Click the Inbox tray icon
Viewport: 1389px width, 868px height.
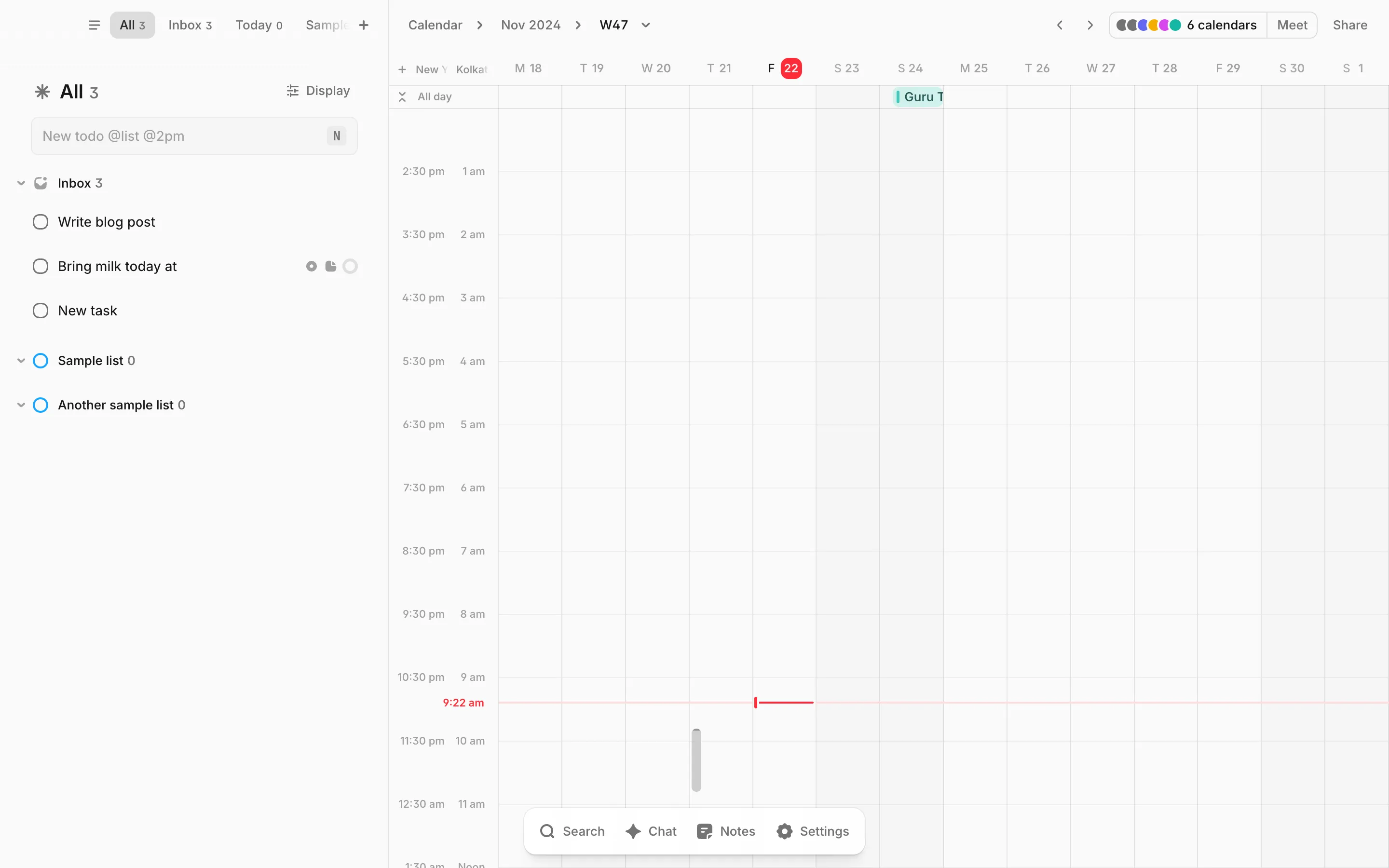coord(41,183)
